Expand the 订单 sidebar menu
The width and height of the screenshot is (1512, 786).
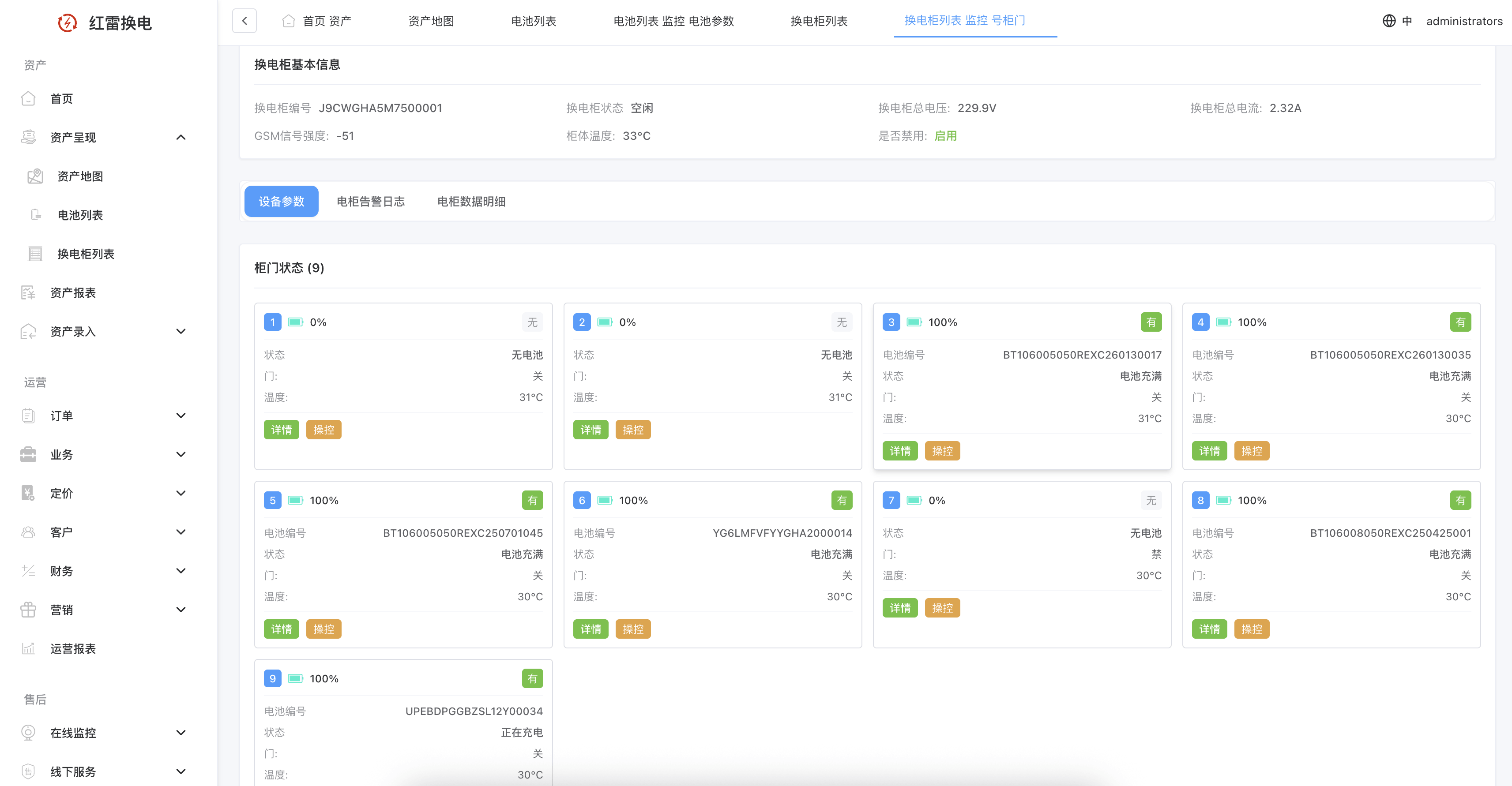point(181,415)
